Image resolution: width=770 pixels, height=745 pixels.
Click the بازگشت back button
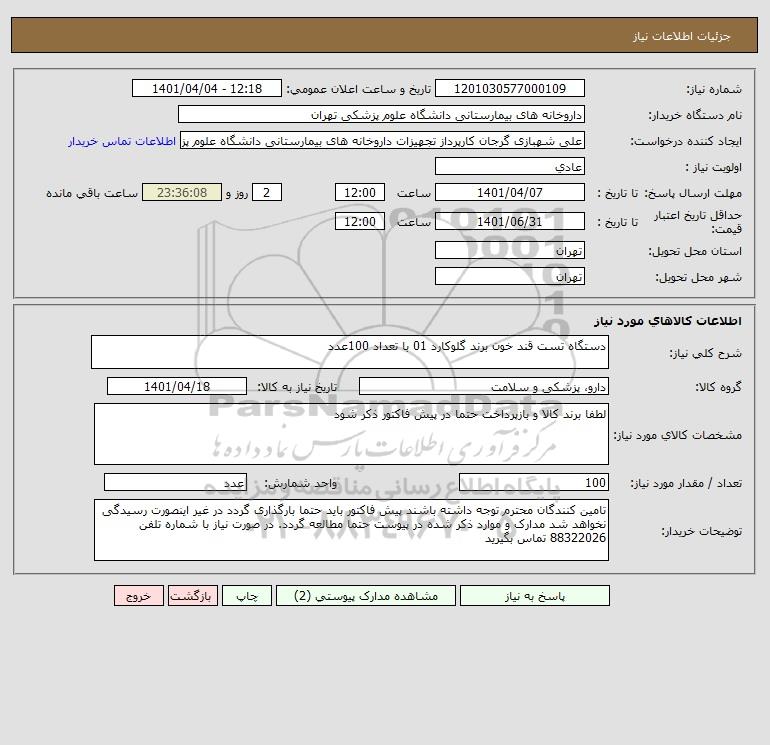192,596
